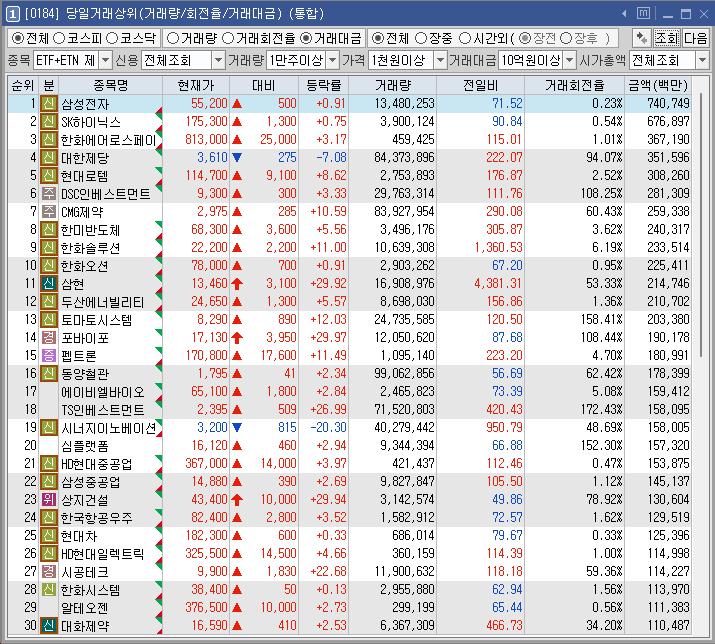Open the 종목 ETF+ETN filter dropdown
Viewport: 715px width, 644px height.
105,60
